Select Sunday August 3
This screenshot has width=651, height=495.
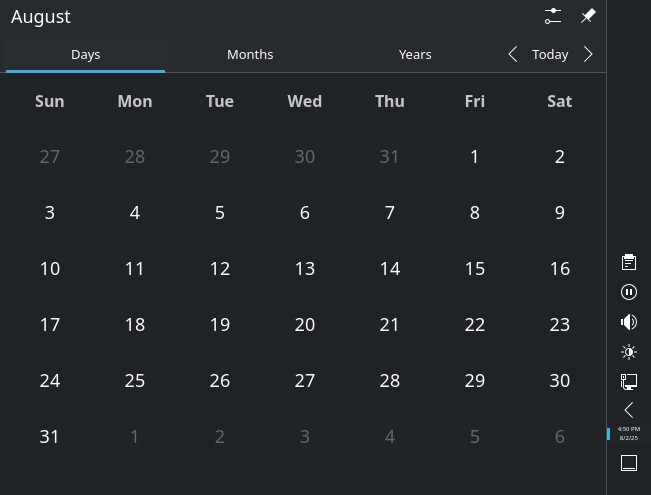[49, 213]
